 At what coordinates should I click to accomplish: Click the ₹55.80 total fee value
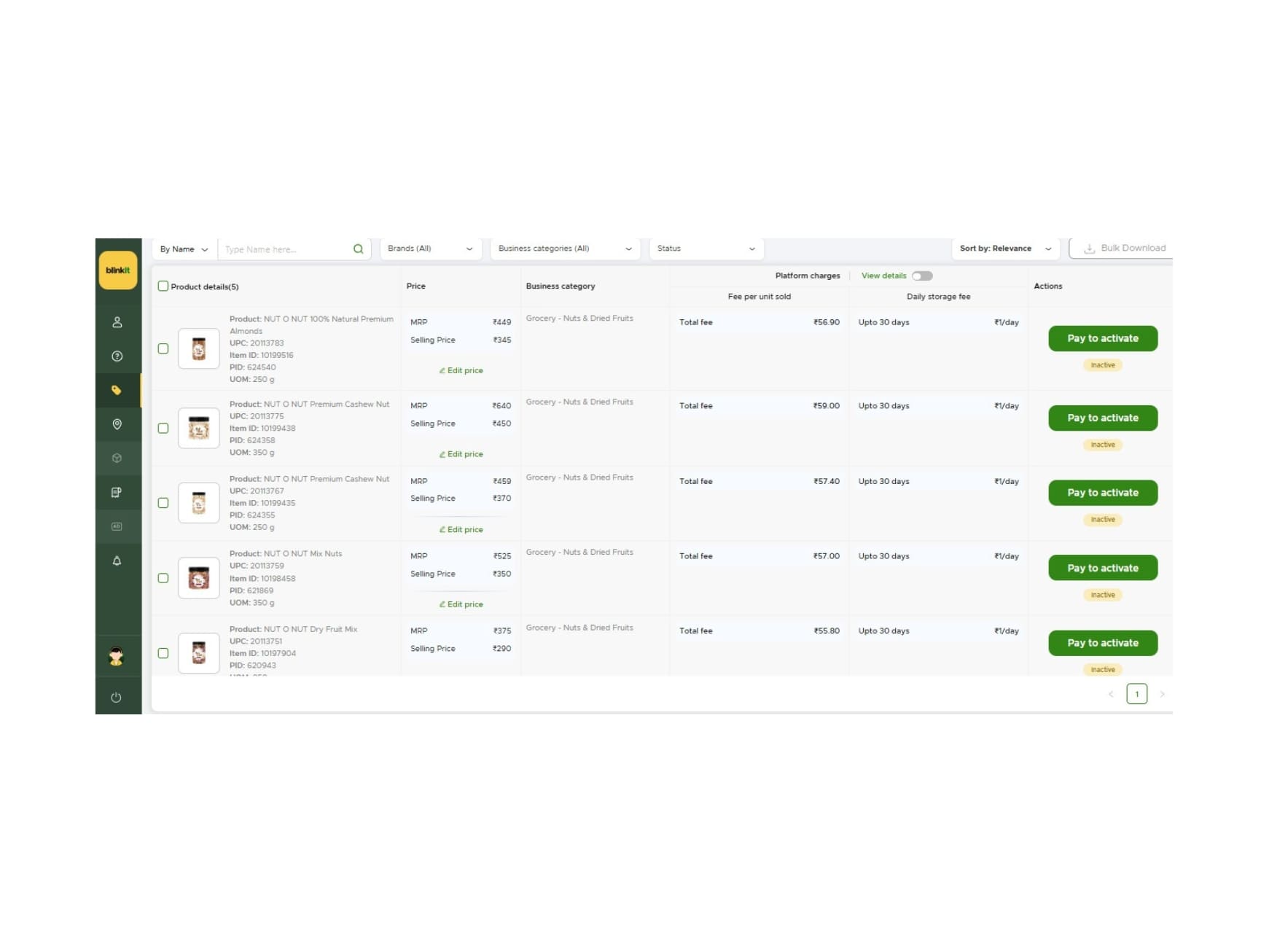tap(827, 631)
